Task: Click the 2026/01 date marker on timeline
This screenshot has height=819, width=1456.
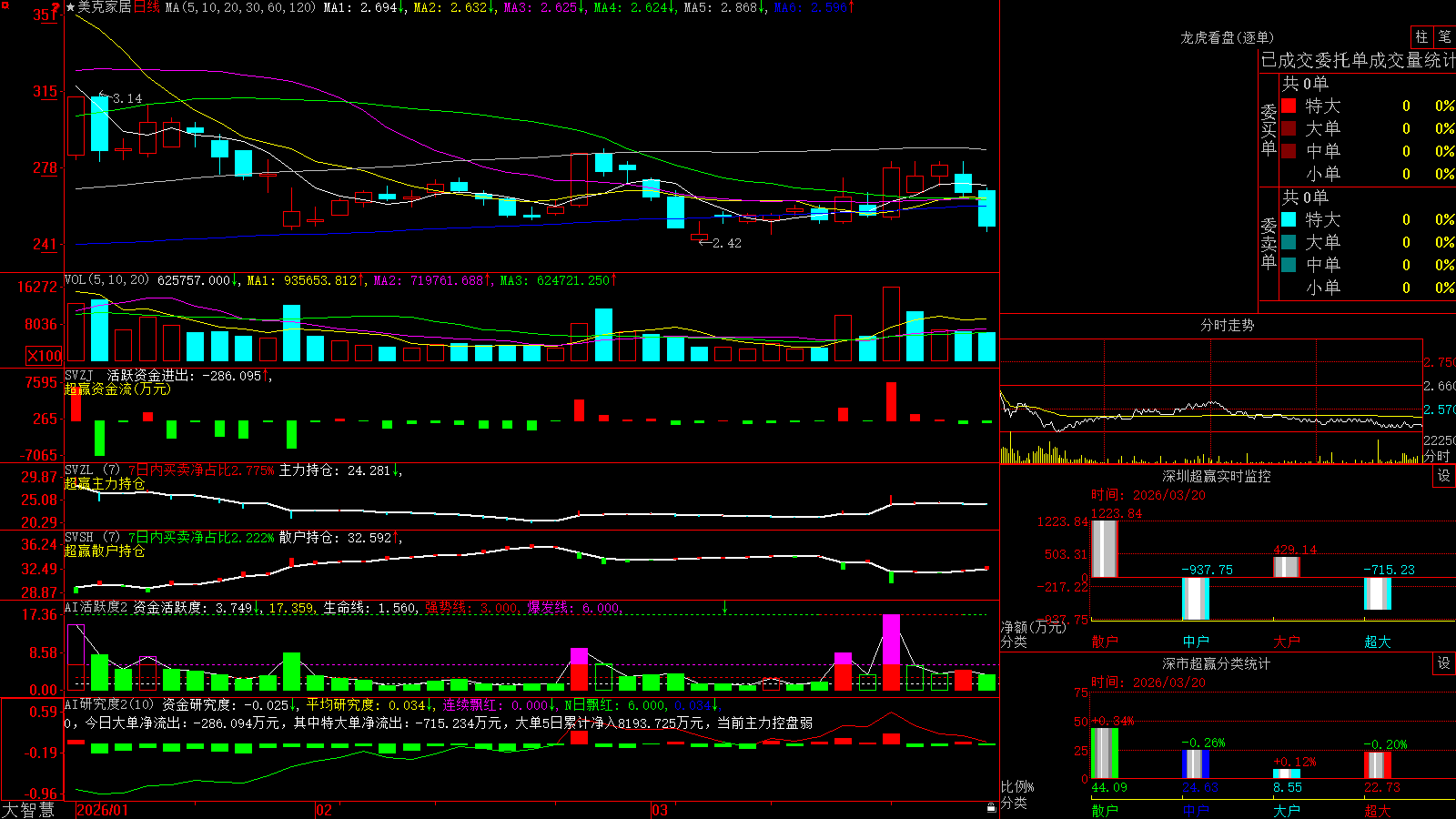Action: (x=103, y=810)
